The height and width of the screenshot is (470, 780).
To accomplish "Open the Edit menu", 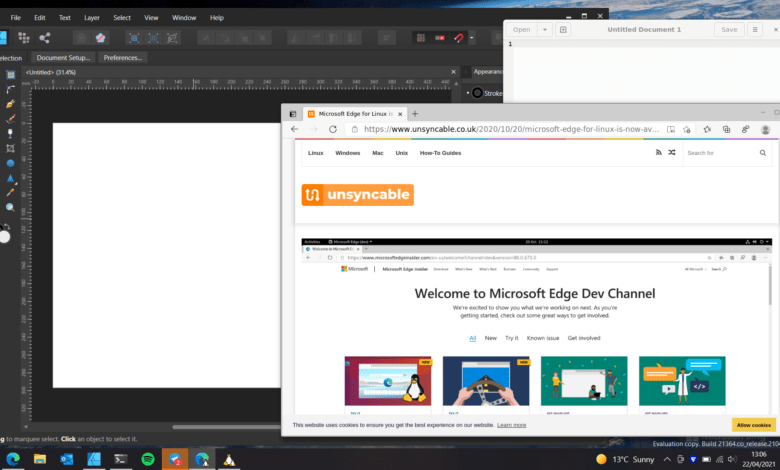I will [x=40, y=17].
